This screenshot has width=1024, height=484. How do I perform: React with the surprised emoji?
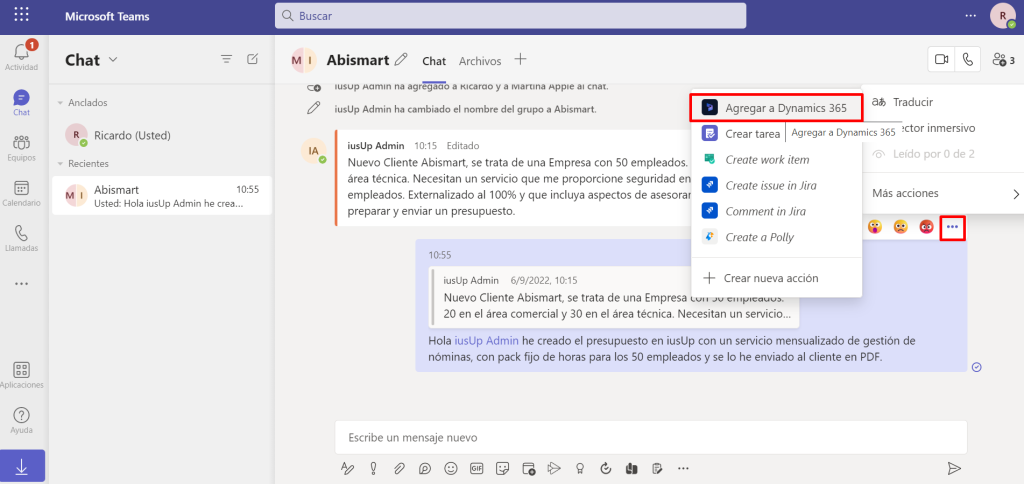pos(875,227)
